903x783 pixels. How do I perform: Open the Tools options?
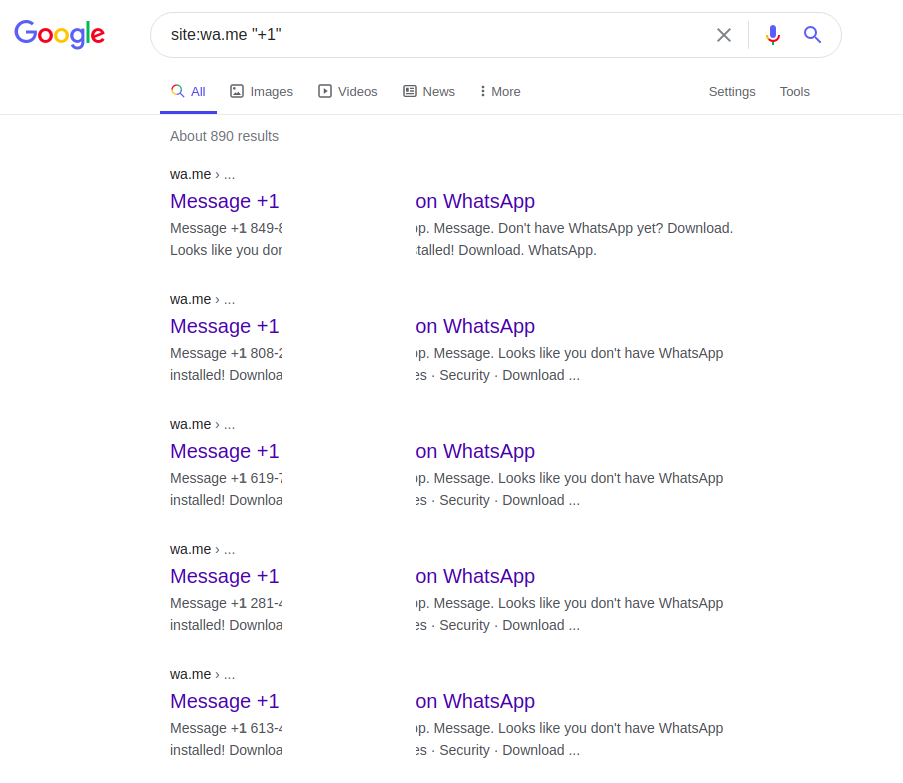[794, 91]
